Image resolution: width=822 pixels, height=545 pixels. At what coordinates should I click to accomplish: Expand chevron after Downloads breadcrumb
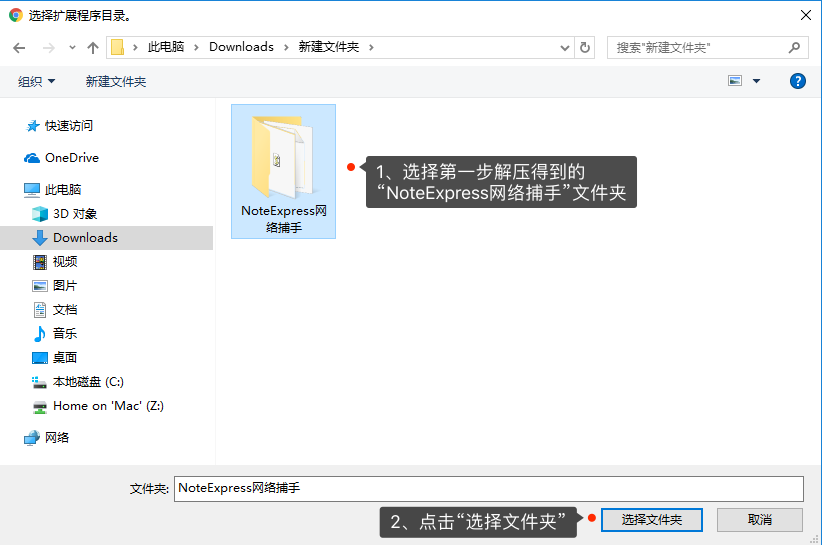(286, 47)
